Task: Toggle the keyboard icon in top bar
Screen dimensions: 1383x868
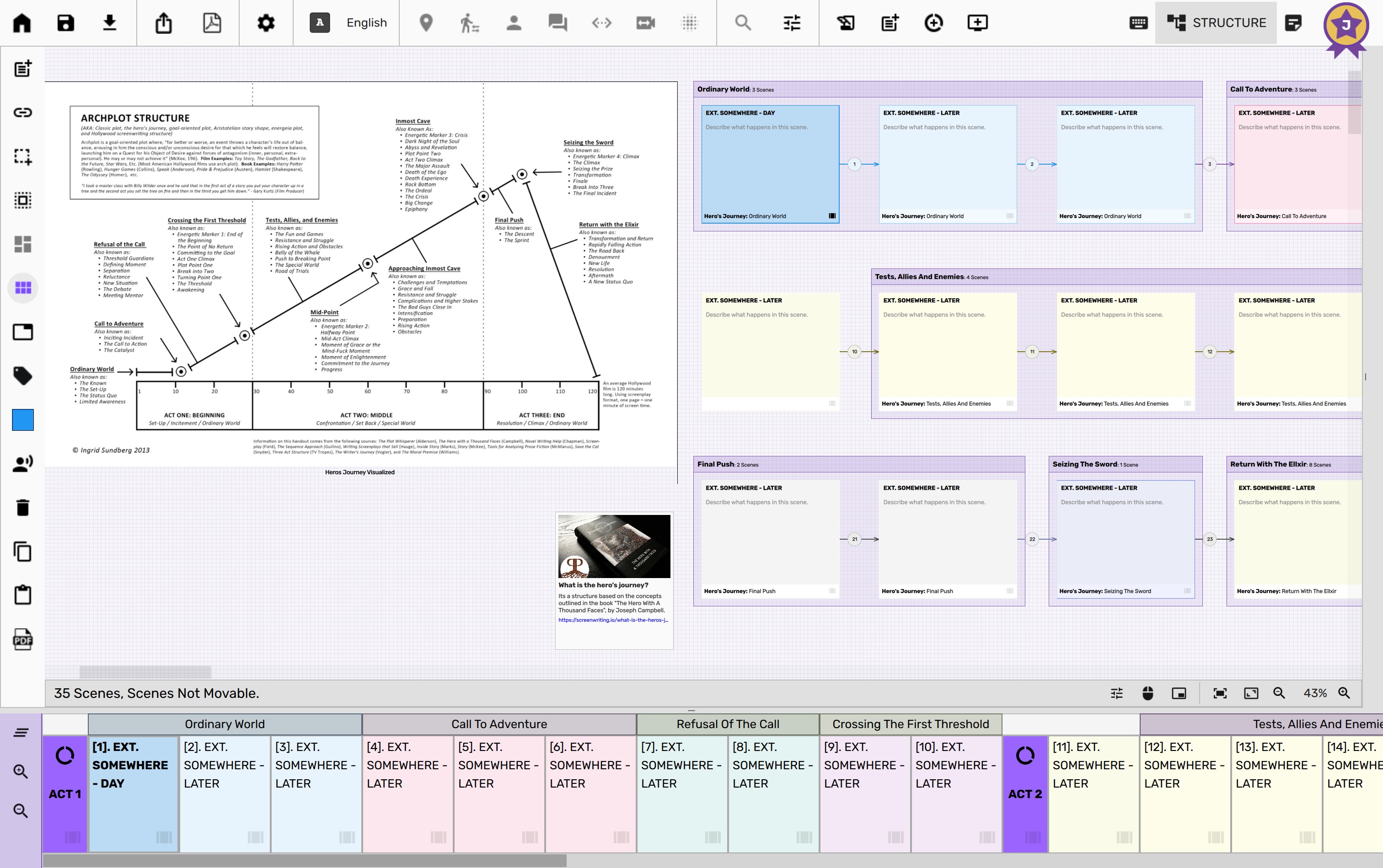Action: [1138, 23]
